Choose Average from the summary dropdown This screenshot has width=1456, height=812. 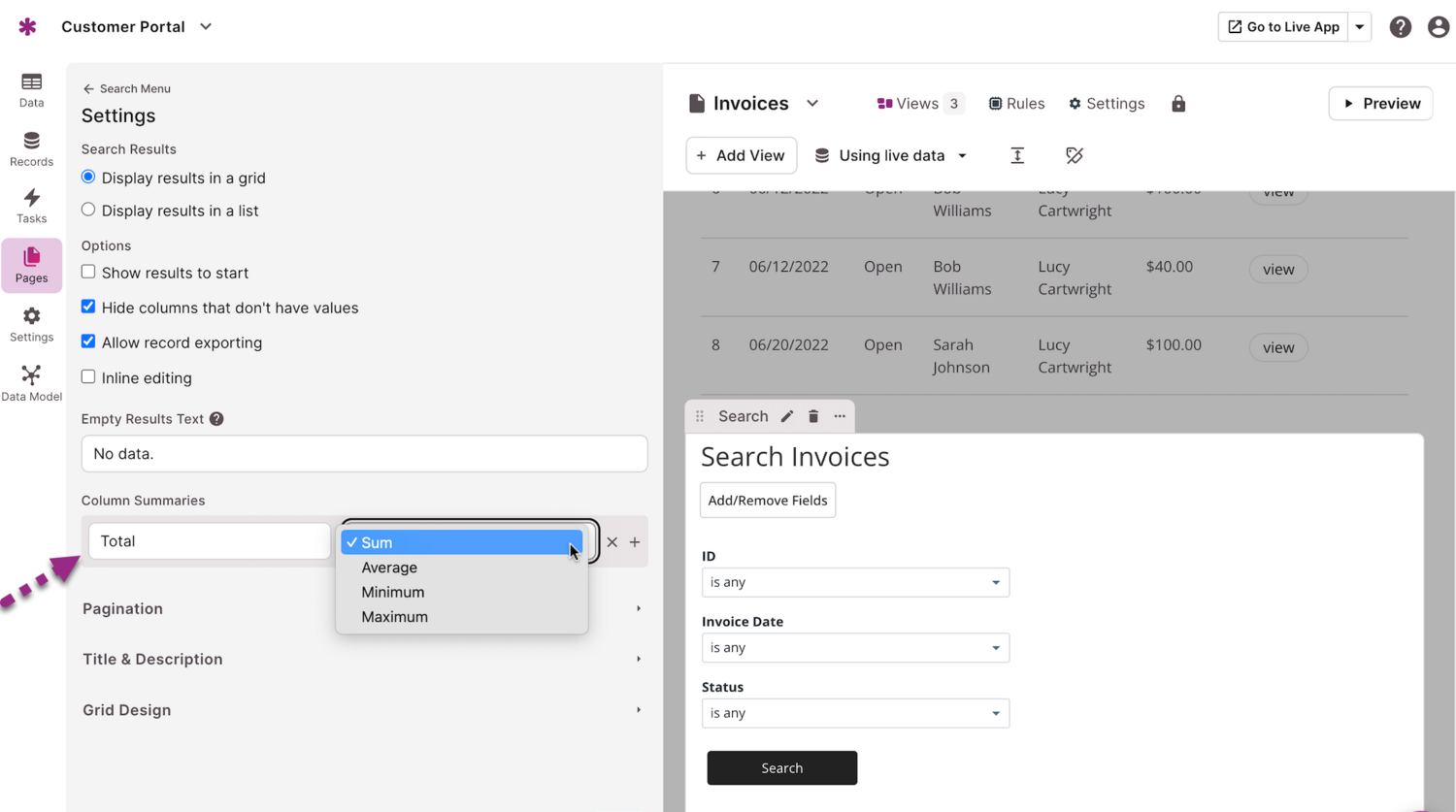(x=389, y=568)
